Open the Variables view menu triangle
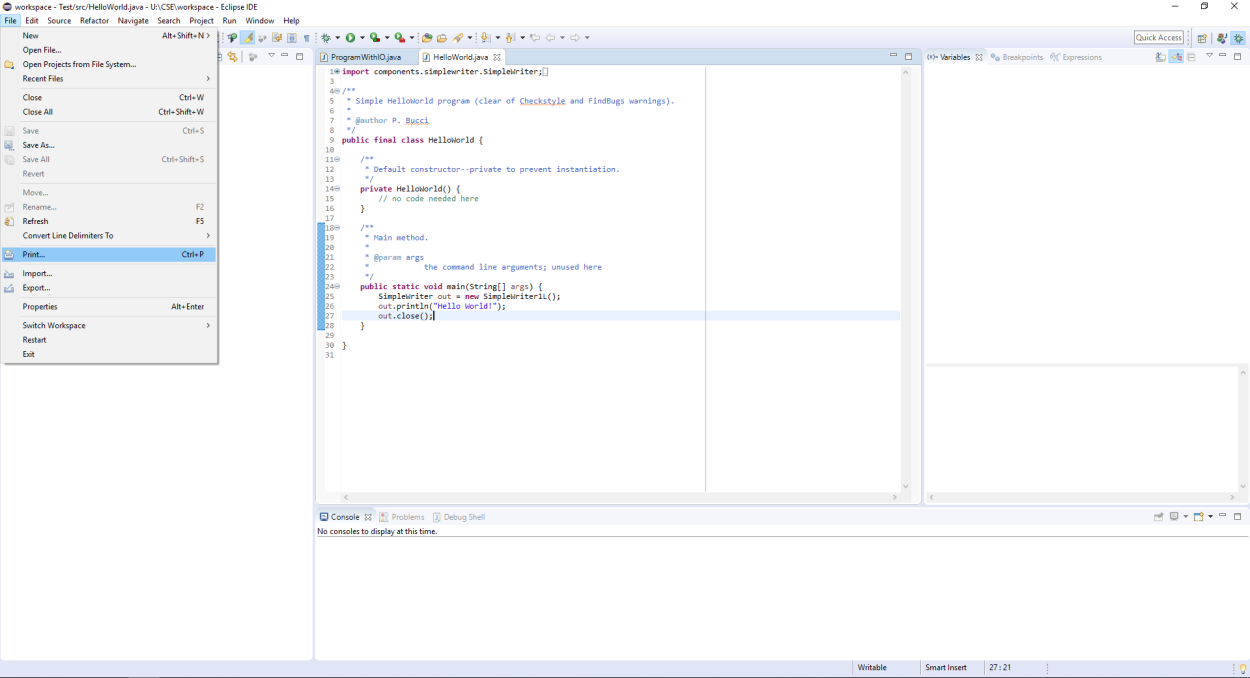Screen dimensions: 1250x678 point(1209,57)
